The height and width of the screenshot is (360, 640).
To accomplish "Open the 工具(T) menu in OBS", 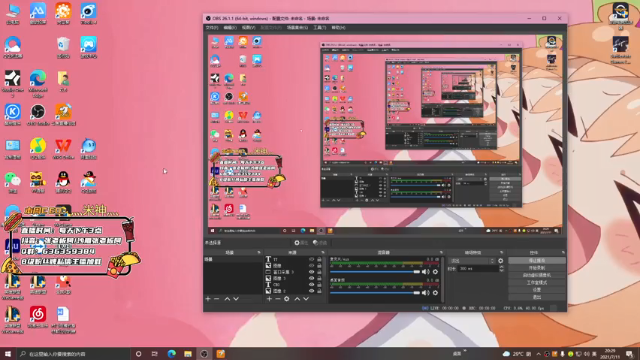I will coord(320,28).
